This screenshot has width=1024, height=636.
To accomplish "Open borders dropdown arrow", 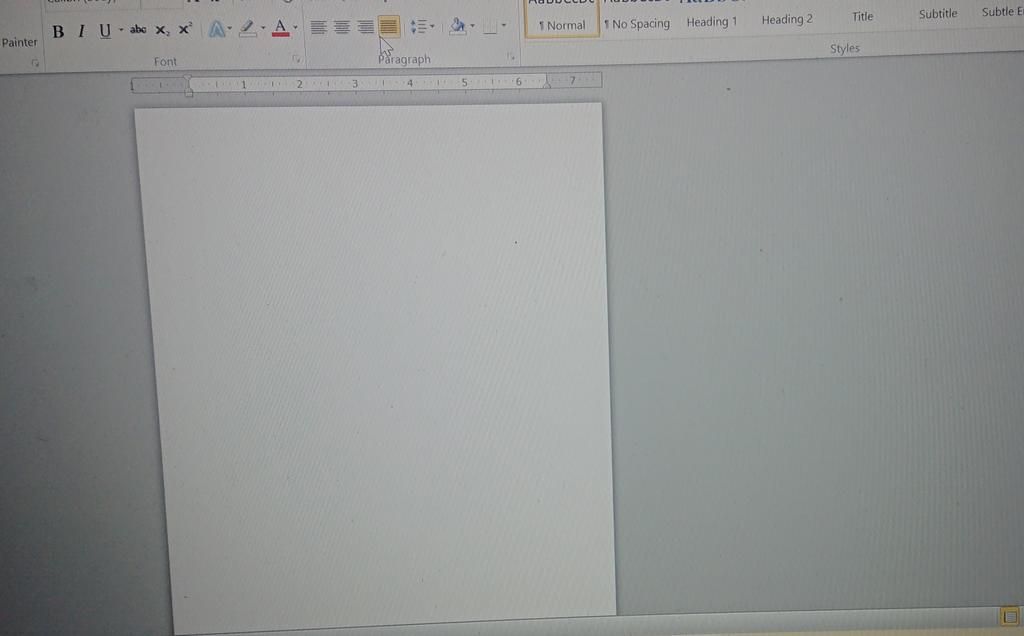I will pyautogui.click(x=504, y=25).
